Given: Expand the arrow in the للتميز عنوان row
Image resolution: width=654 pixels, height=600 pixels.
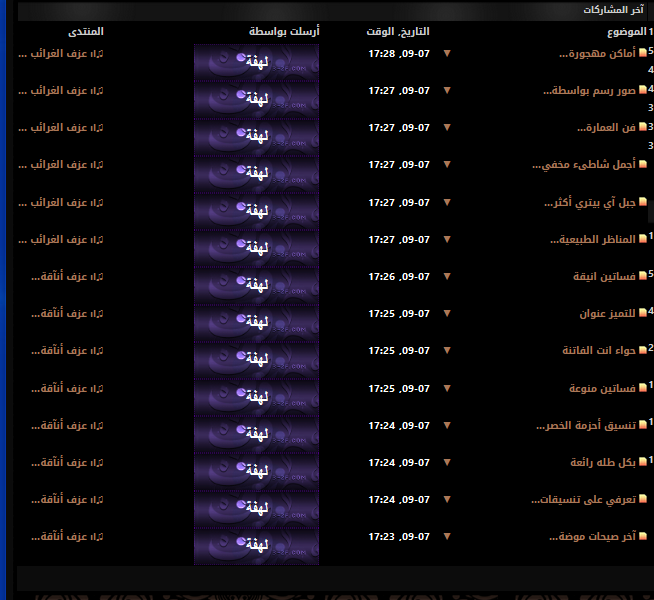Looking at the screenshot, I should coord(447,313).
